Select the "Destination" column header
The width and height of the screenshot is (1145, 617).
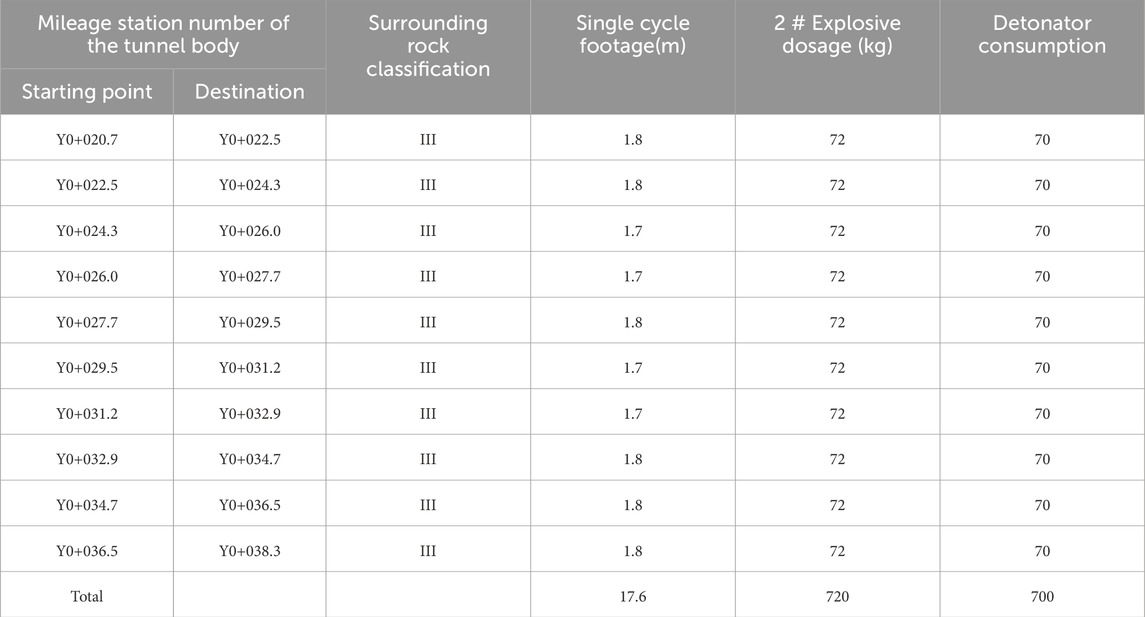pos(249,92)
